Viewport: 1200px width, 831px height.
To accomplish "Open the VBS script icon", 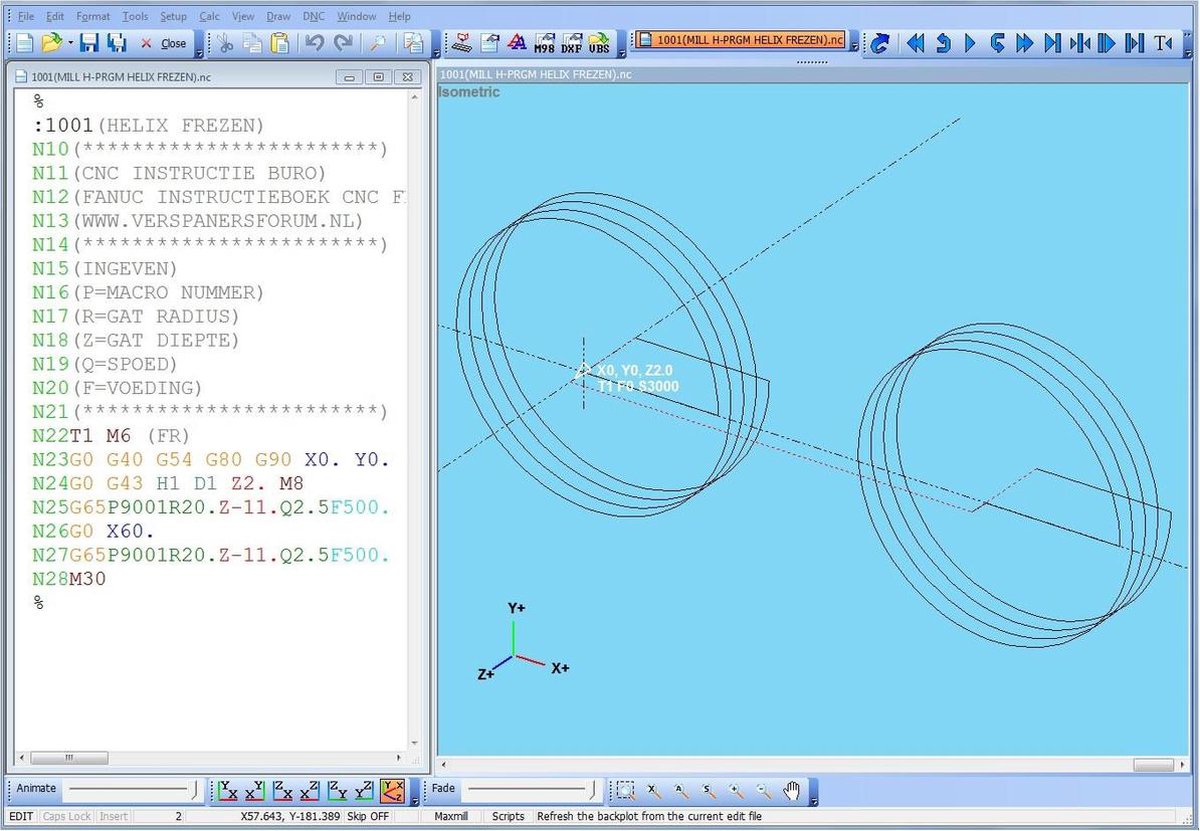I will pos(600,43).
